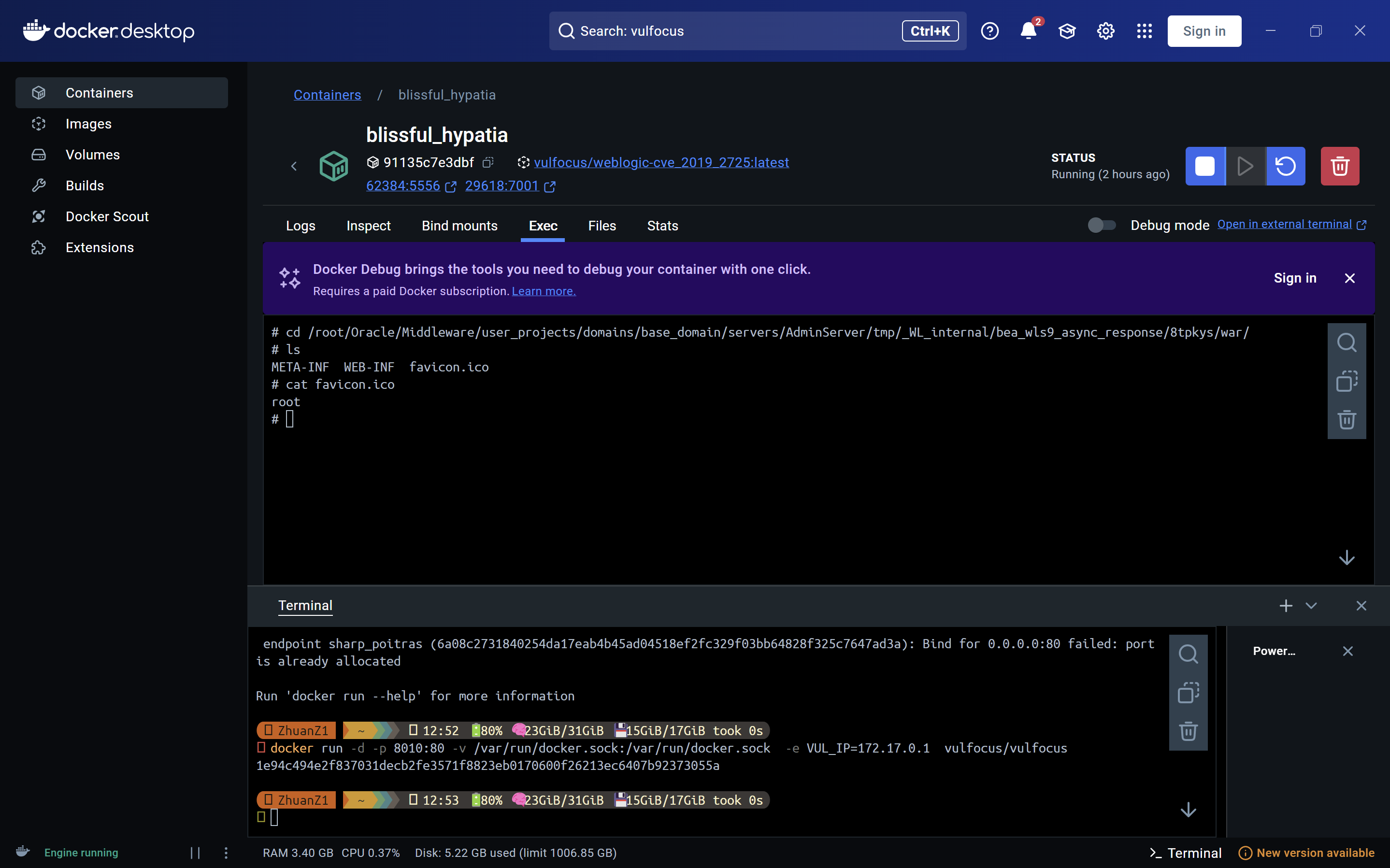Open the Learning center graduation cap icon
The image size is (1390, 868).
click(1067, 31)
